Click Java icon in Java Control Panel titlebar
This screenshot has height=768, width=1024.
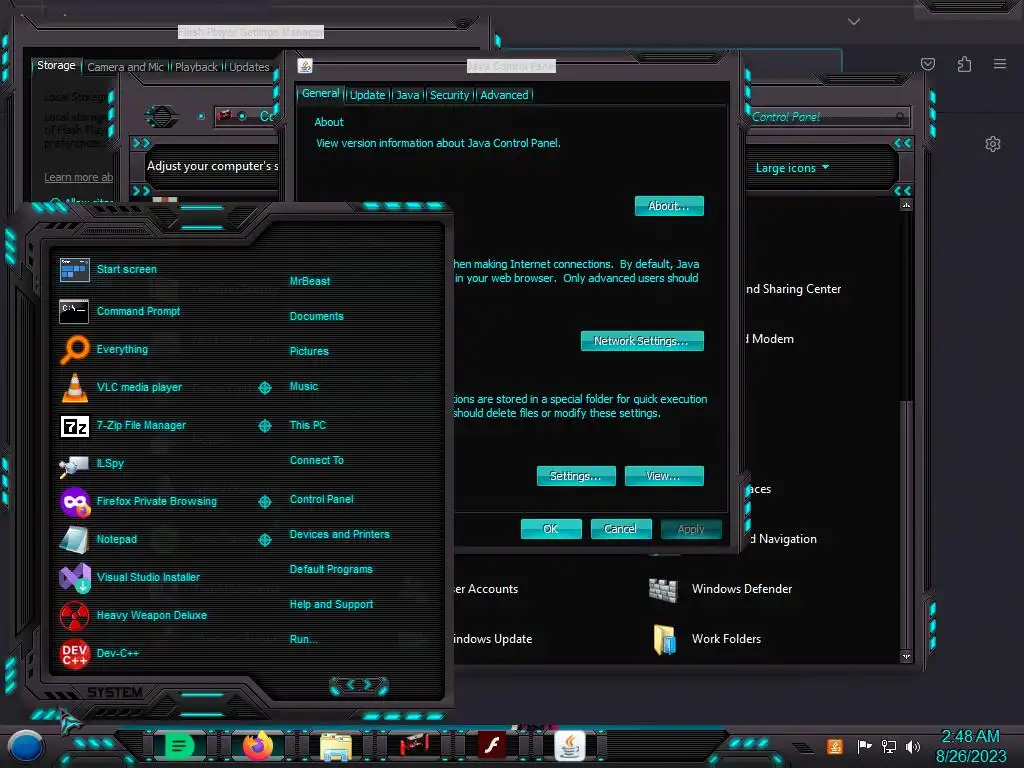(305, 66)
